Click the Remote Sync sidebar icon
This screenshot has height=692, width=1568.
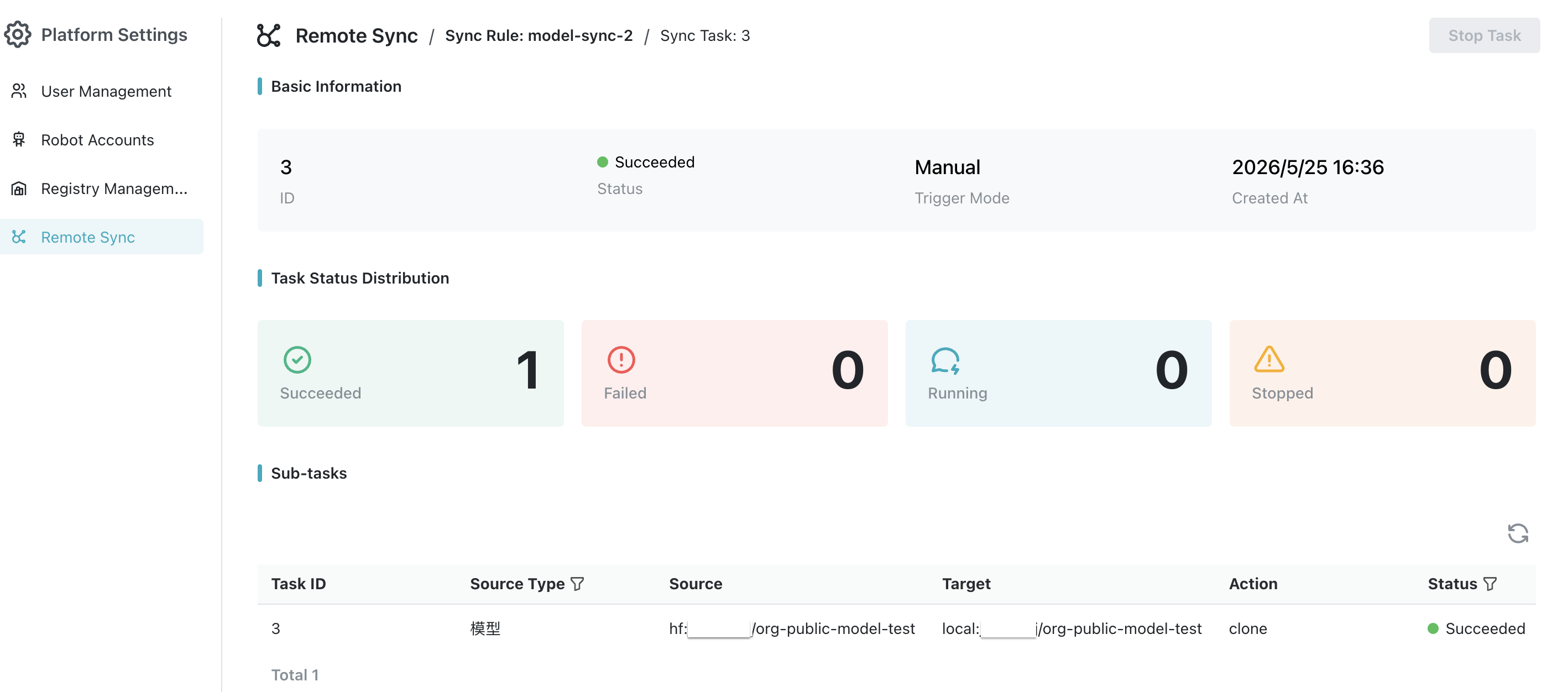coord(19,237)
